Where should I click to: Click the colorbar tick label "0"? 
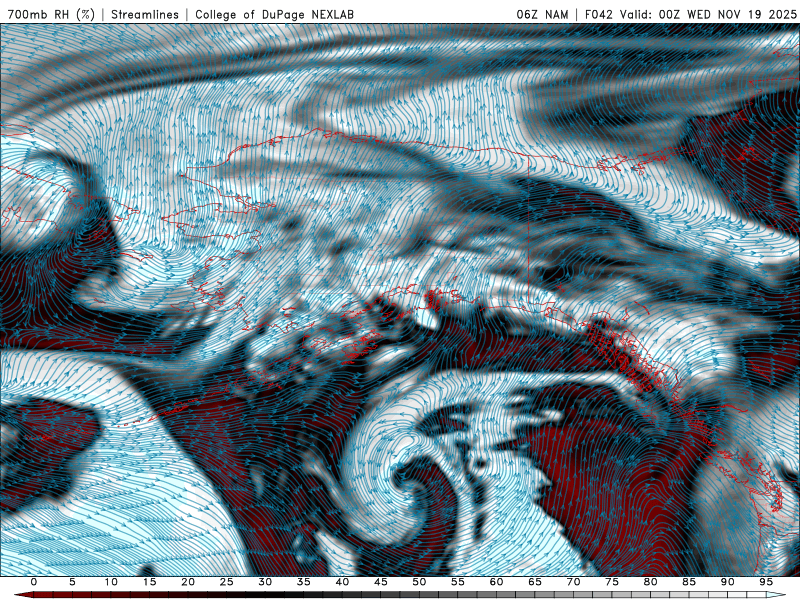point(34,582)
